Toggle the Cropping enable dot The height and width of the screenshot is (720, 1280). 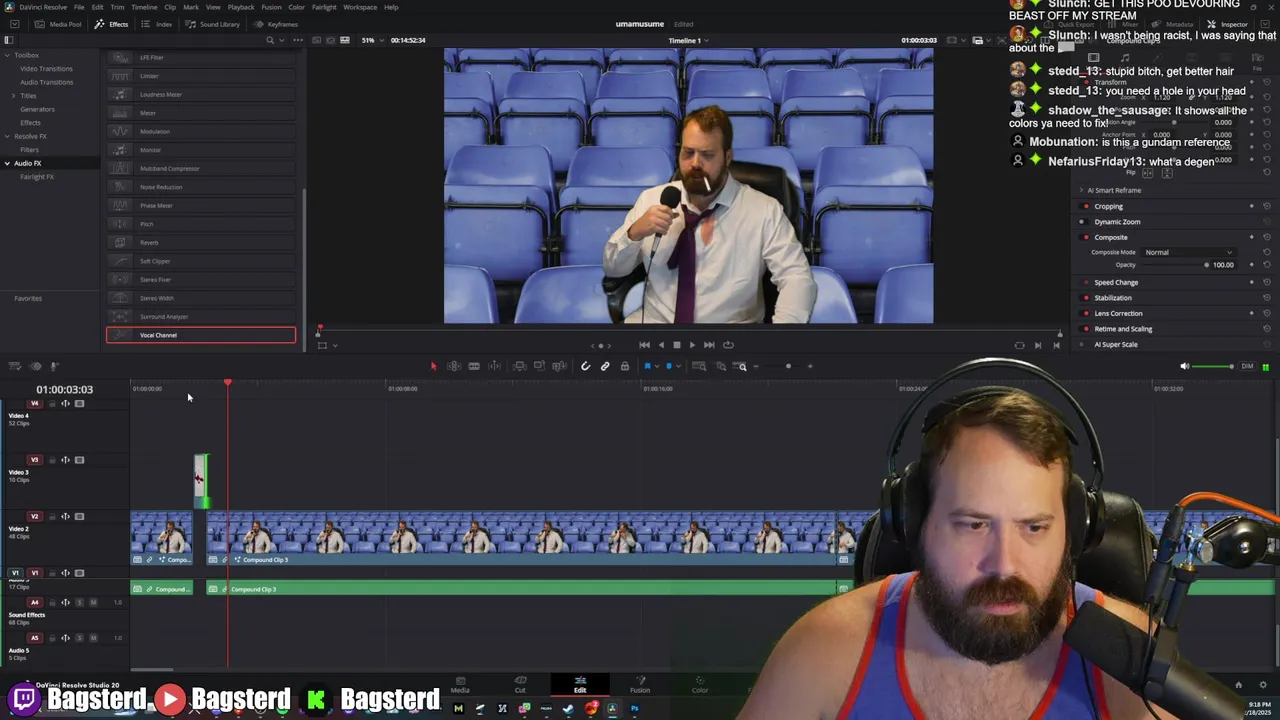pos(1085,206)
